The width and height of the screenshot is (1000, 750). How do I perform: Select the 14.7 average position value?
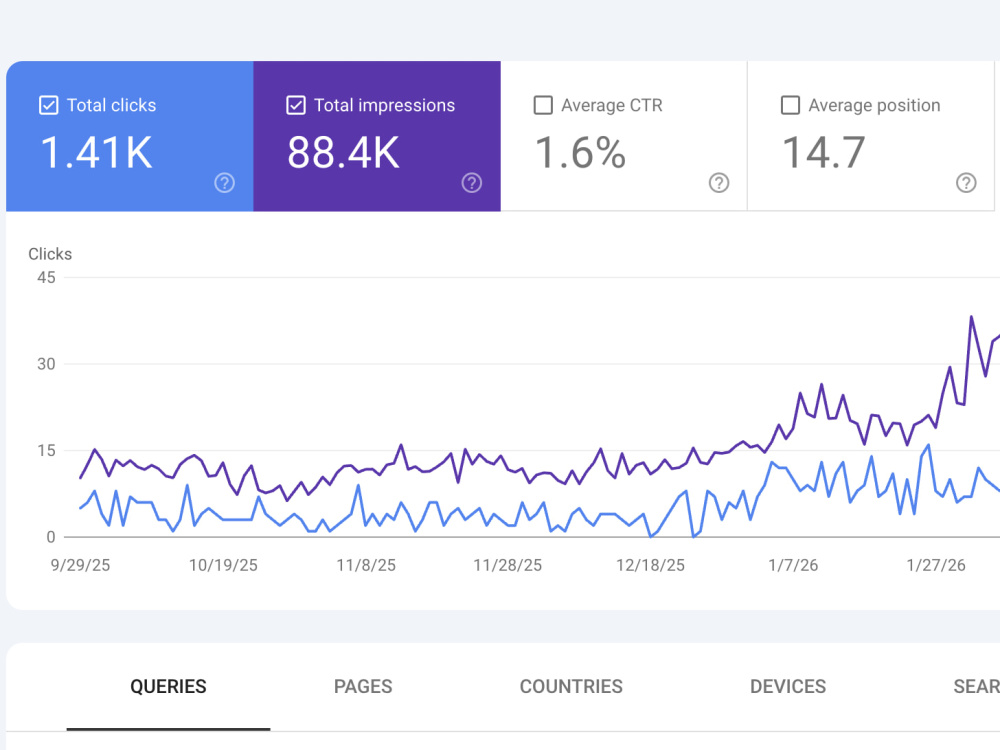[x=823, y=153]
